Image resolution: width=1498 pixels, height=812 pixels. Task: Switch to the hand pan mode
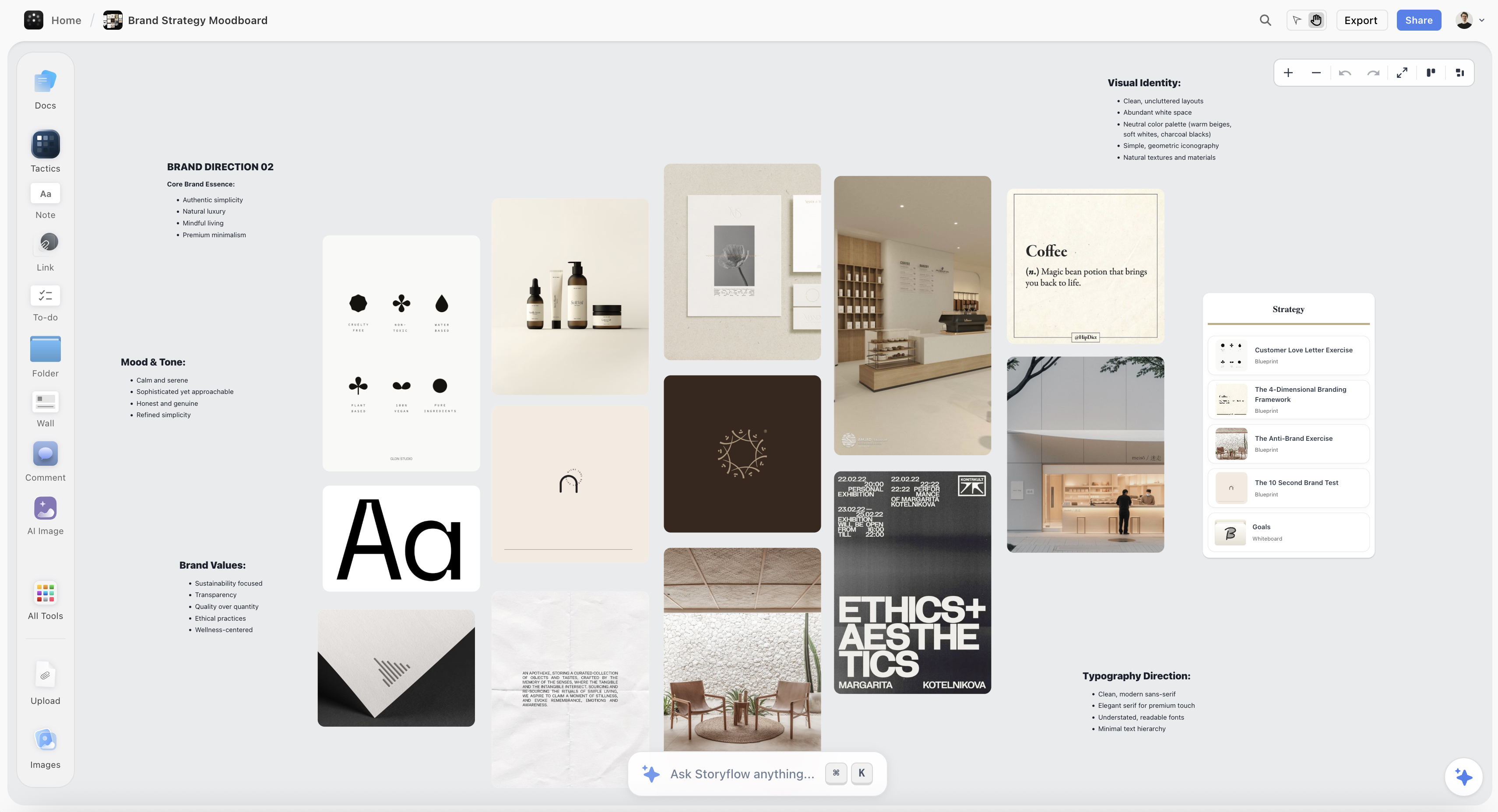click(1316, 21)
